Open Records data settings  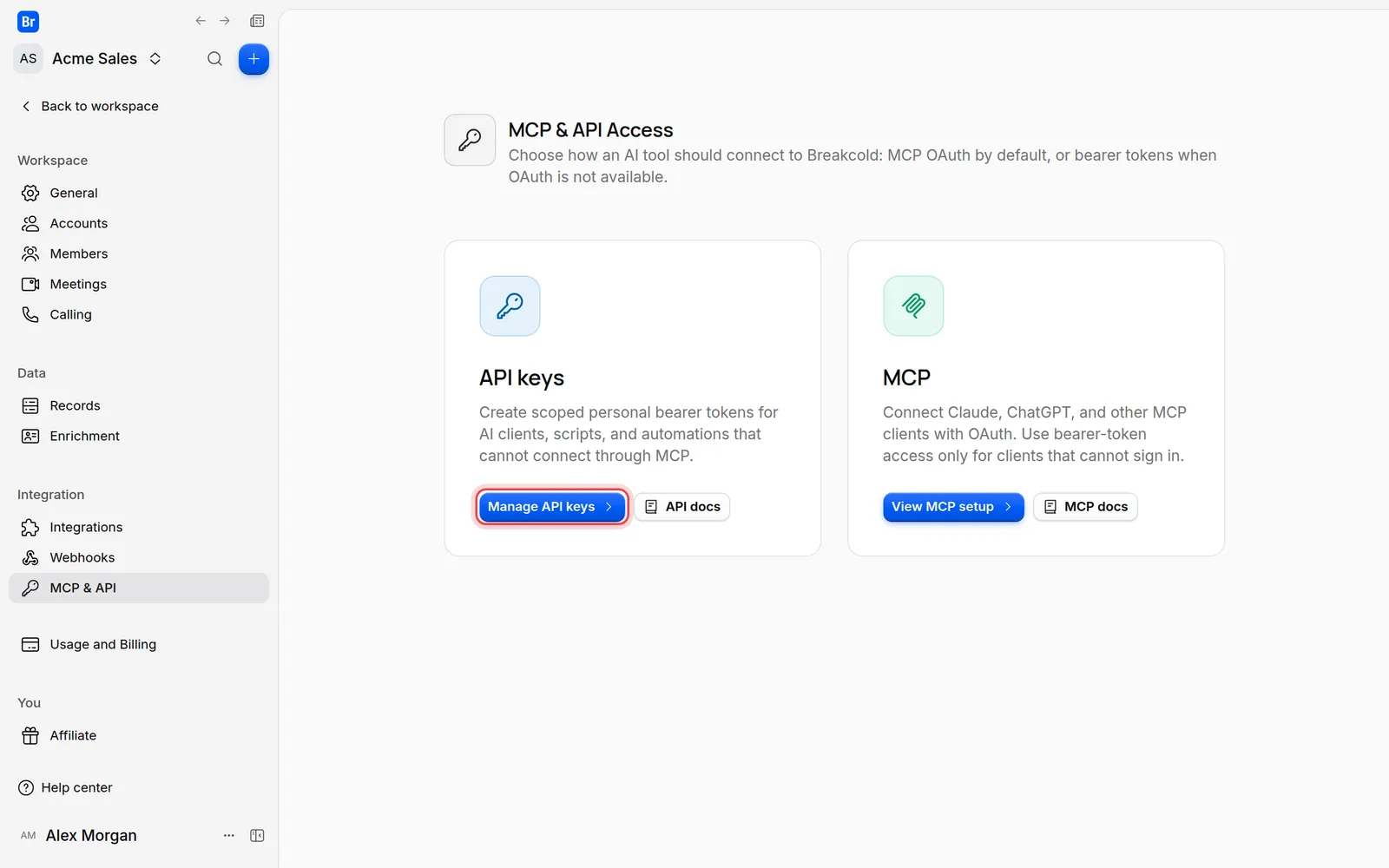coord(139,405)
